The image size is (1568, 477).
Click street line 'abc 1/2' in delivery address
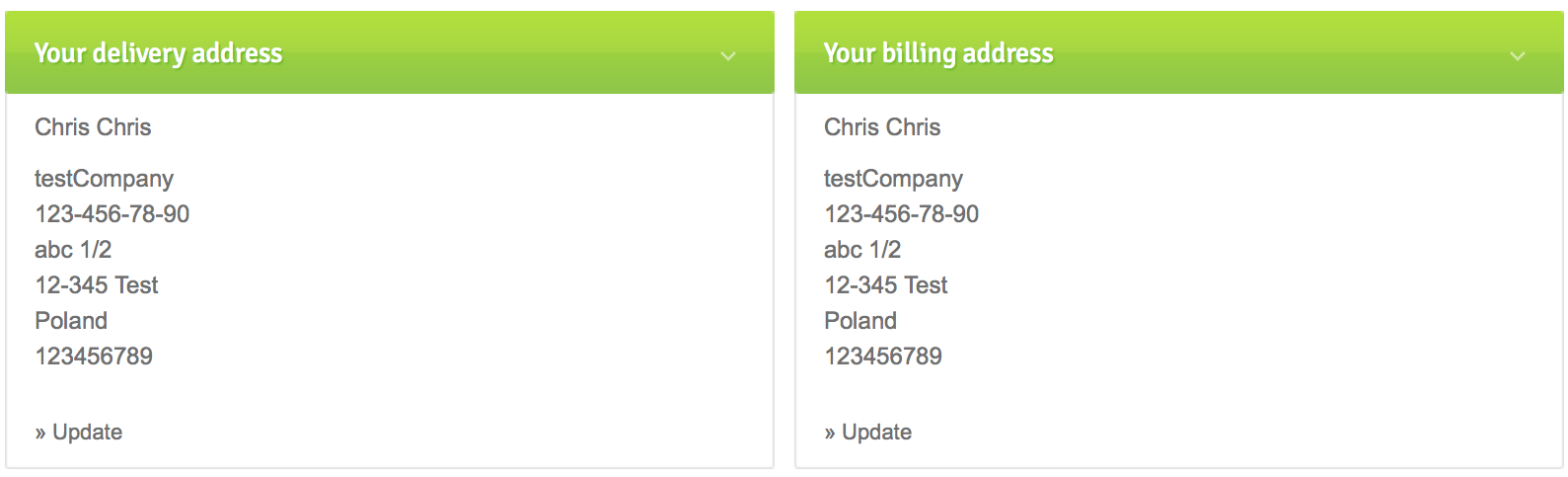(x=73, y=250)
